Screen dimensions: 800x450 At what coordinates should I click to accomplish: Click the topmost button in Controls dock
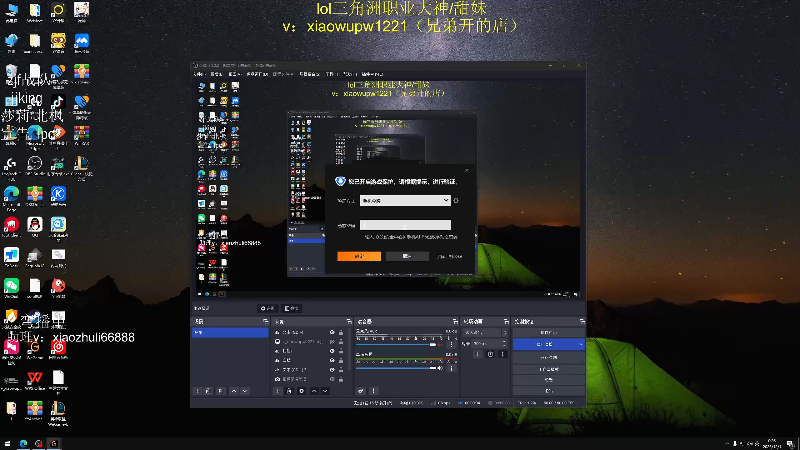(x=548, y=333)
